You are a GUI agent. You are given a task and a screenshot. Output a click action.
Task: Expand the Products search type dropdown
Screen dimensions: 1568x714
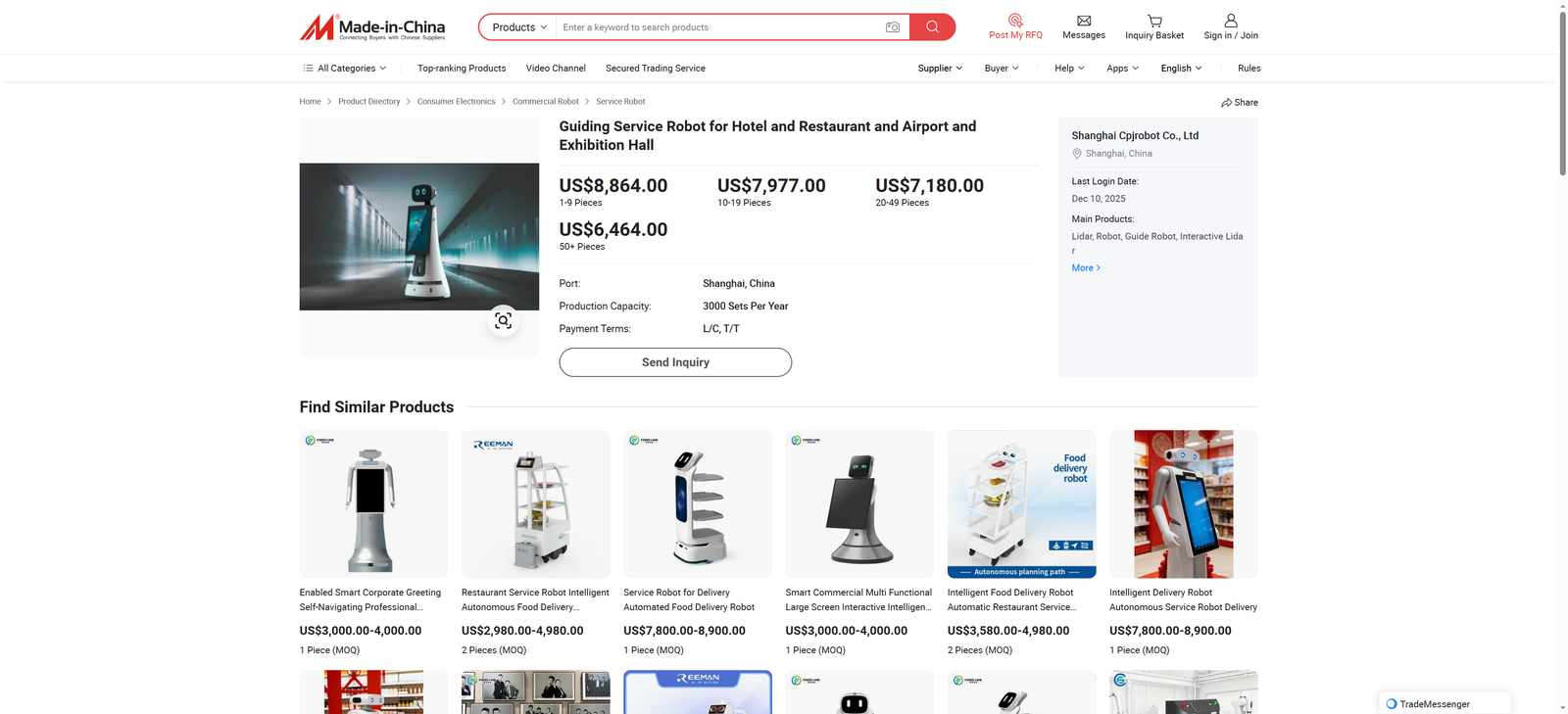pos(518,27)
